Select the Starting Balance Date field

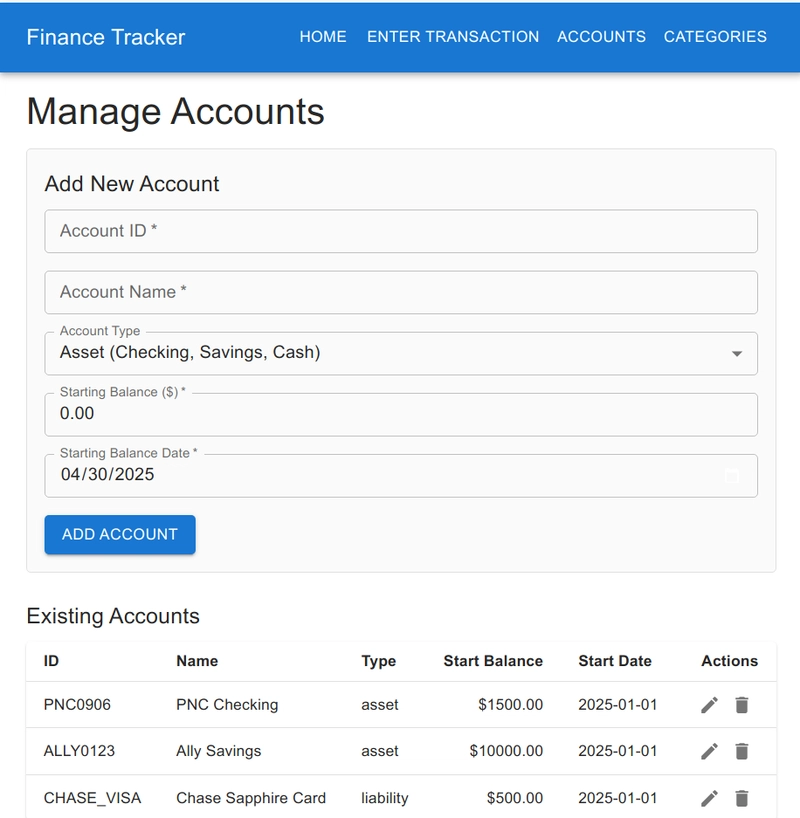point(401,475)
